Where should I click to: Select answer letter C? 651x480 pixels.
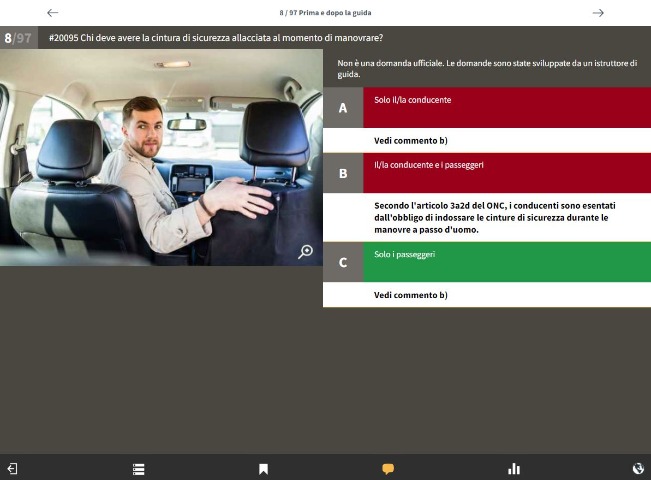click(343, 262)
